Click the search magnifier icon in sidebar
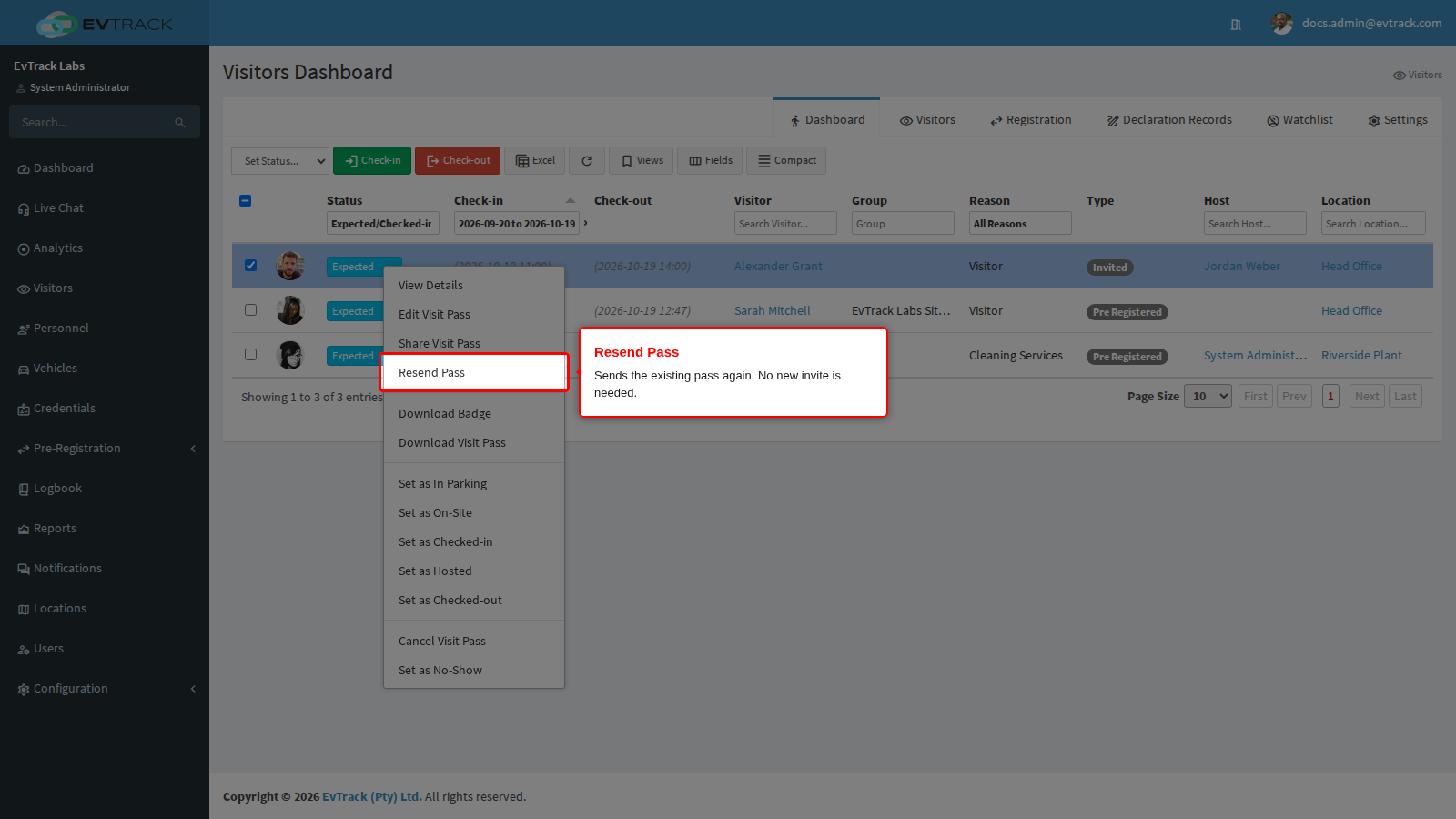 click(x=180, y=123)
